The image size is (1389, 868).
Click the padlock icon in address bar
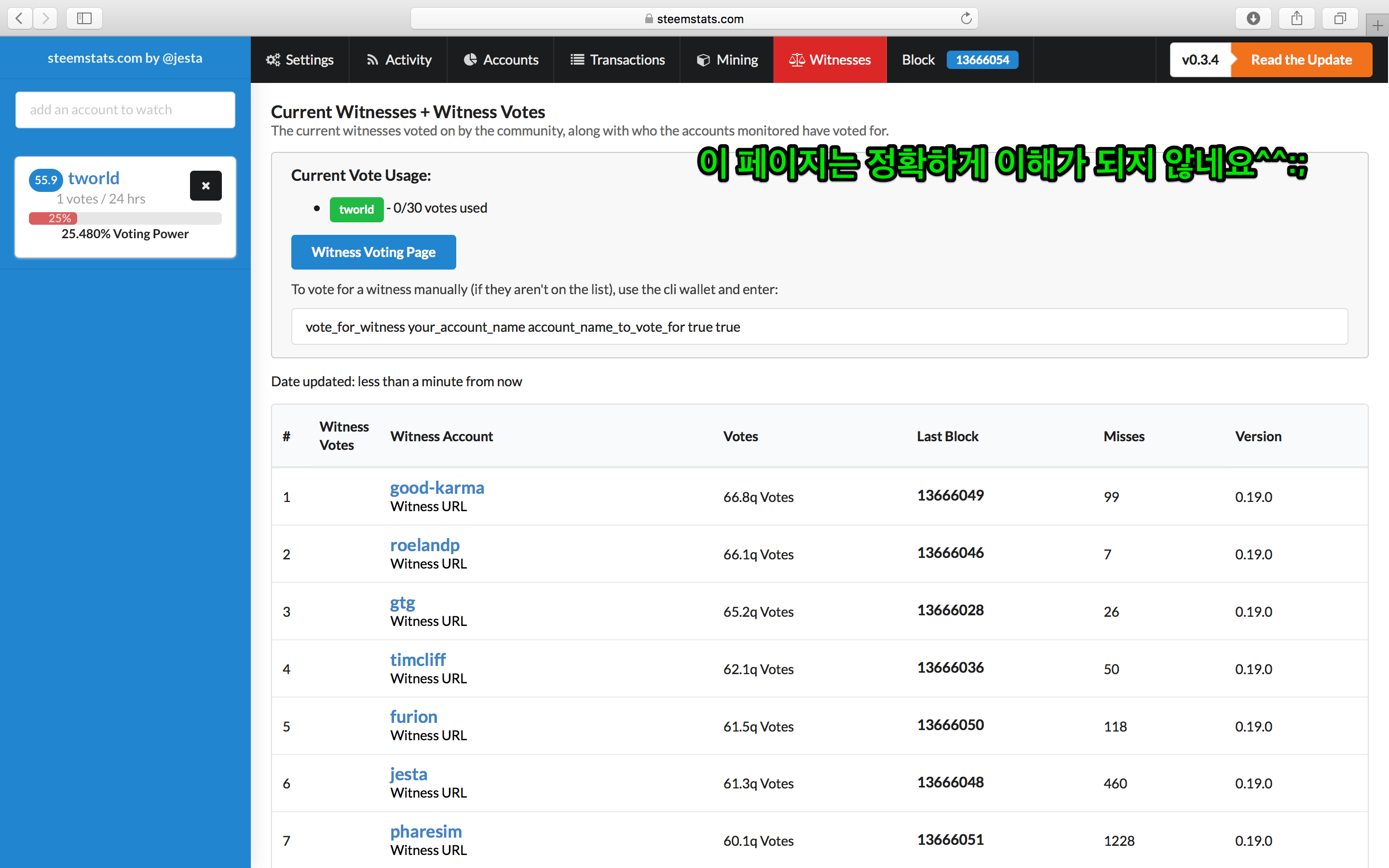649,18
